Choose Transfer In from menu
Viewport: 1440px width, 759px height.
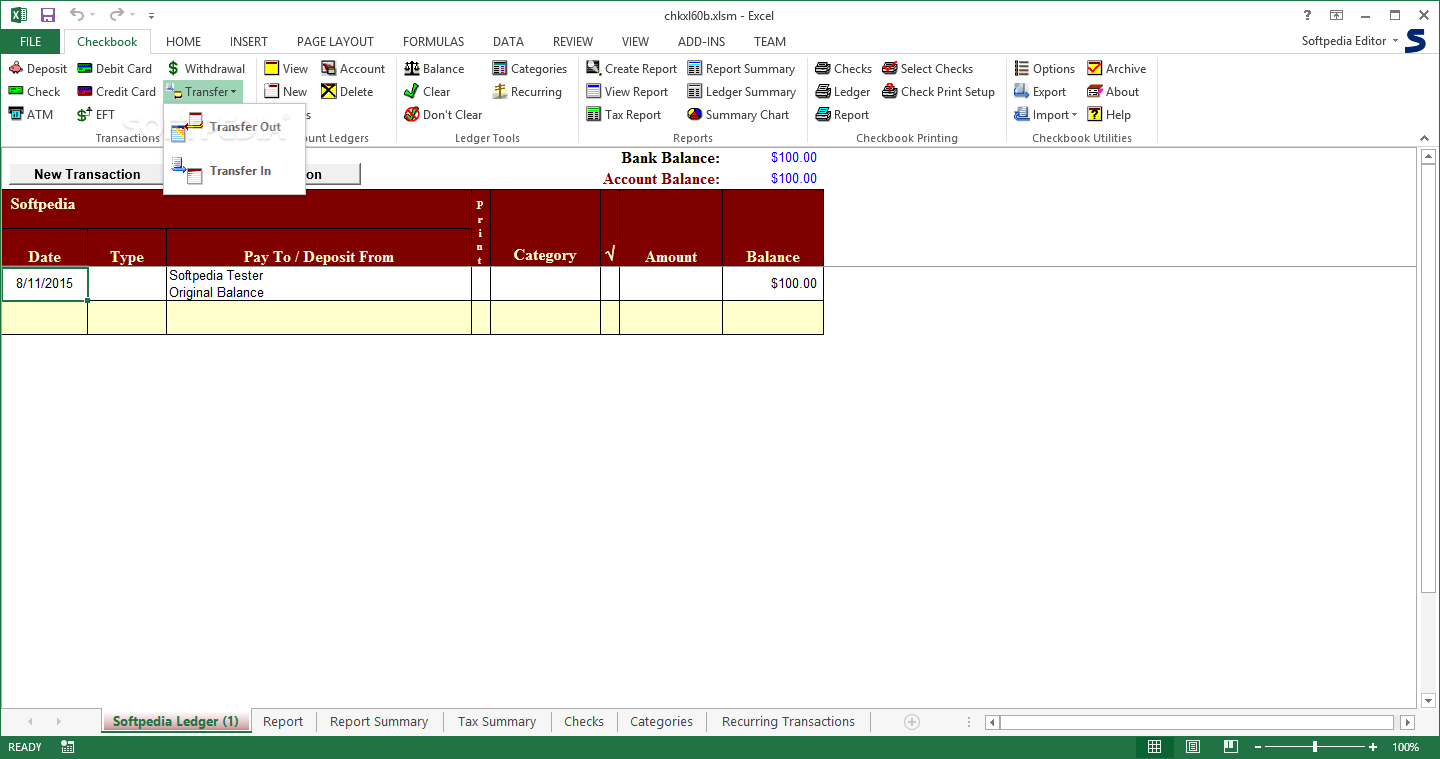pos(234,171)
